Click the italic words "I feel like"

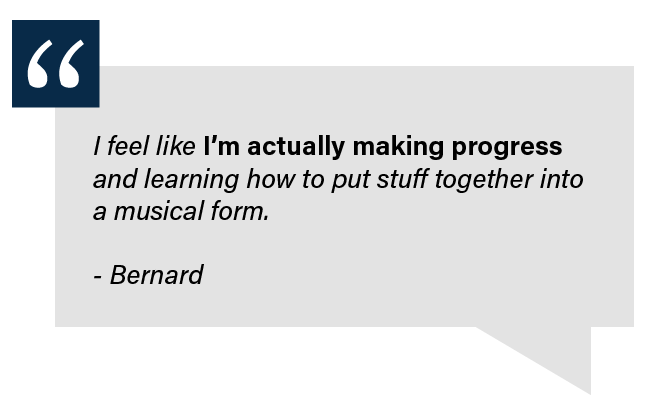click(144, 146)
